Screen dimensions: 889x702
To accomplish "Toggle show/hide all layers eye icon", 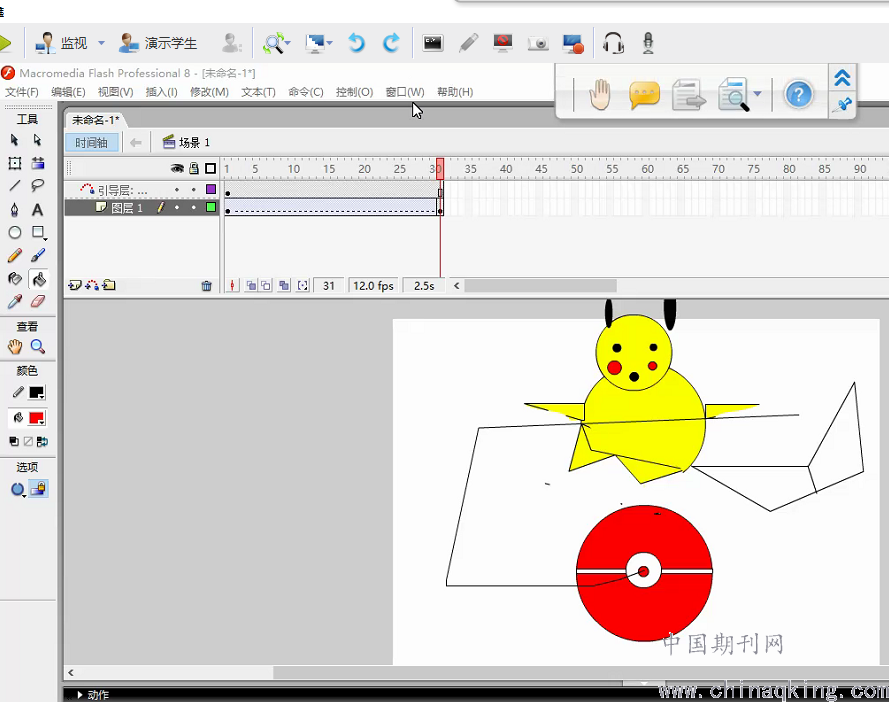I will coord(177,168).
